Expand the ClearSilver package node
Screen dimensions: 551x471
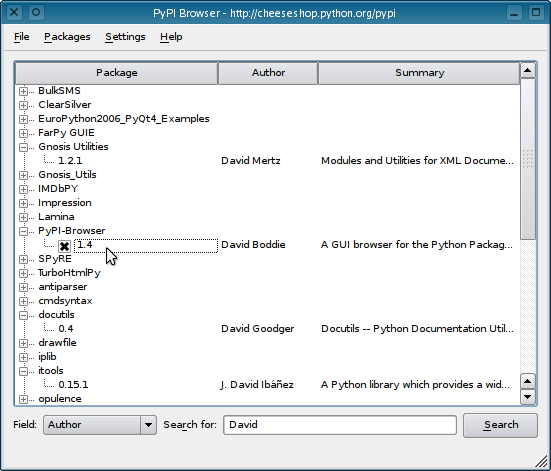pyautogui.click(x=23, y=105)
